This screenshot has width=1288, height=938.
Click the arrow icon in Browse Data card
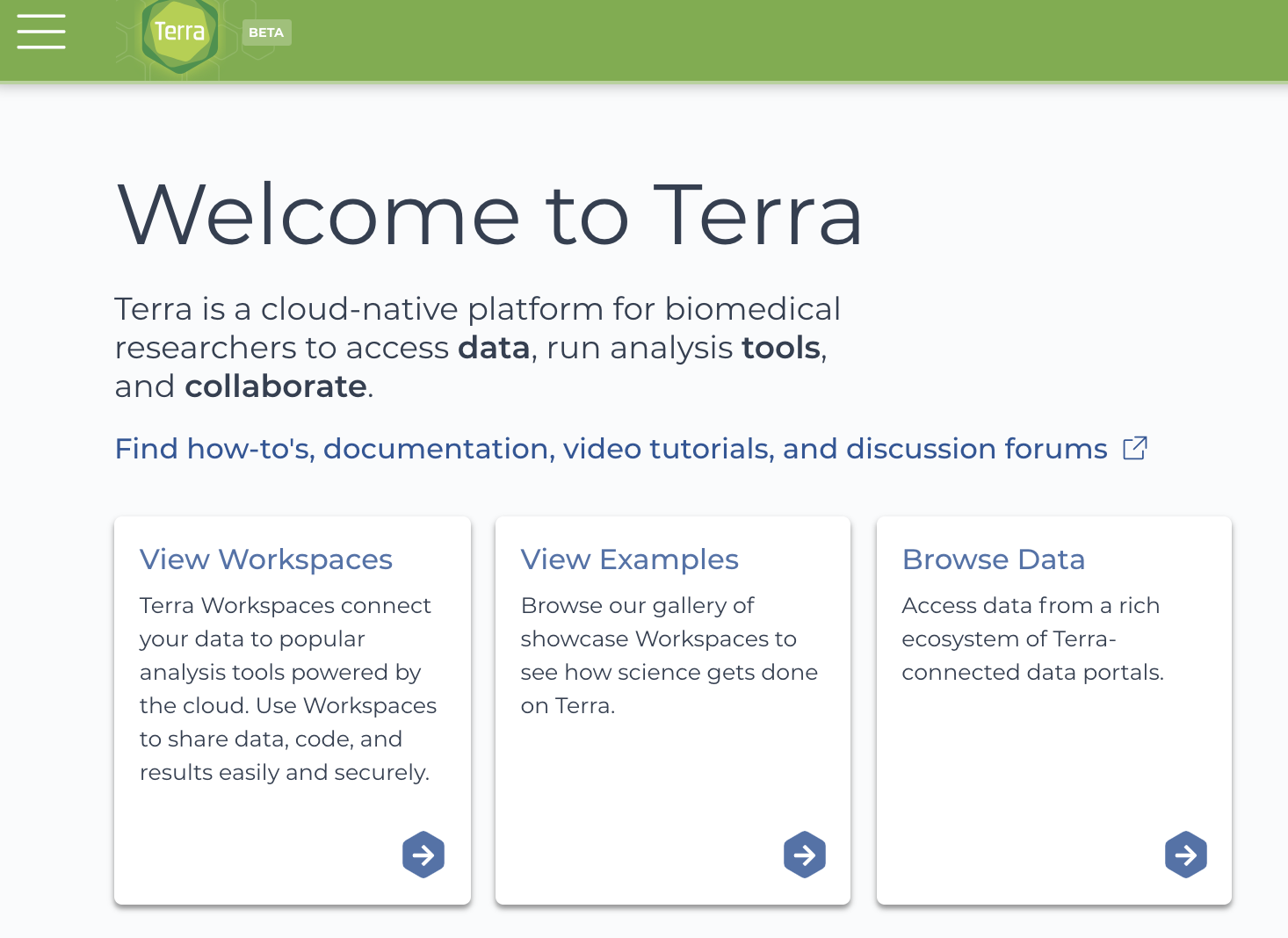click(1186, 855)
